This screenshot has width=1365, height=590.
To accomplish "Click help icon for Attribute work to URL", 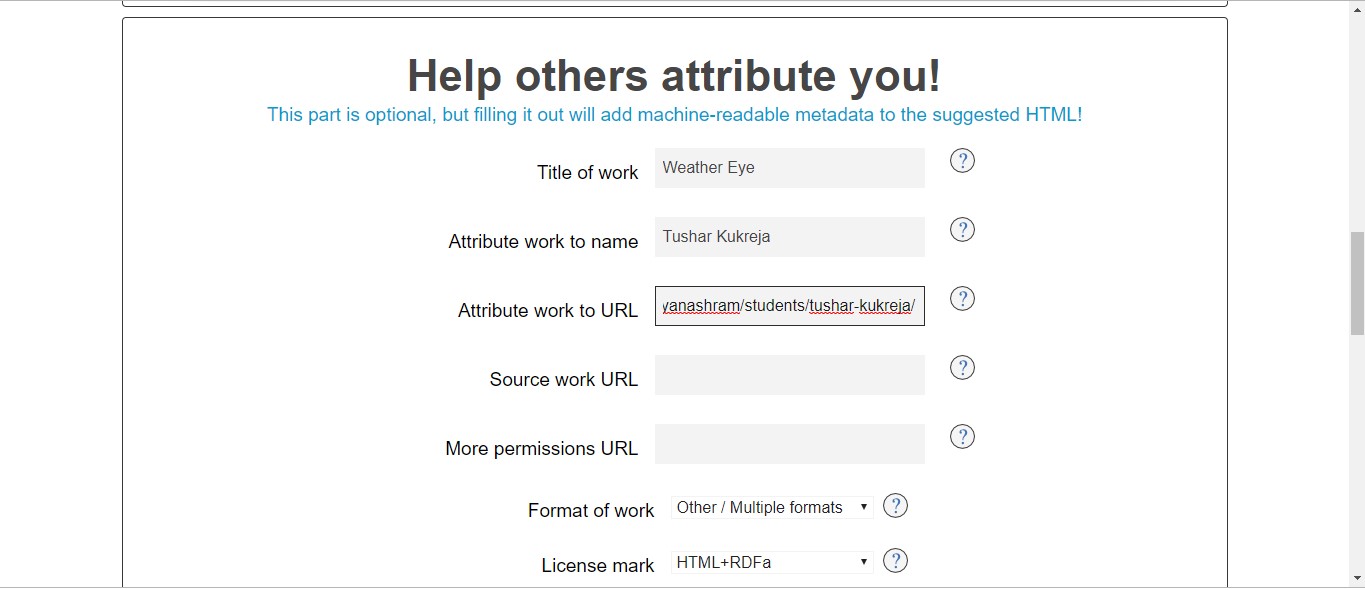I will pyautogui.click(x=962, y=299).
